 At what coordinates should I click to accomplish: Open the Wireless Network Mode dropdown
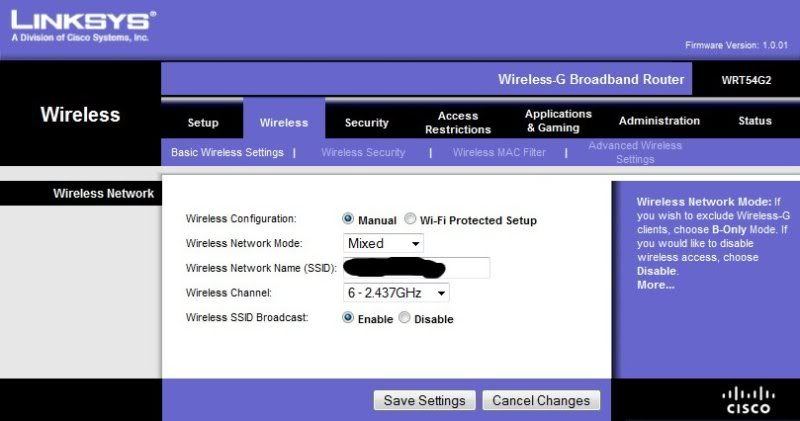coord(383,243)
